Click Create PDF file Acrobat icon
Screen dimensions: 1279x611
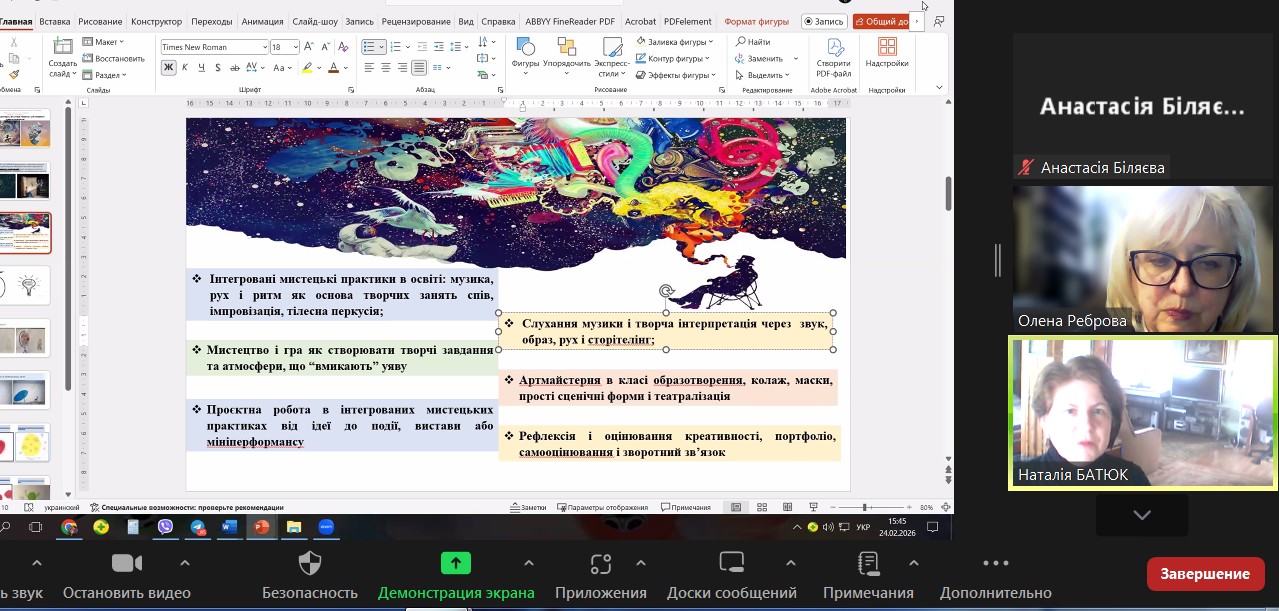tap(833, 49)
